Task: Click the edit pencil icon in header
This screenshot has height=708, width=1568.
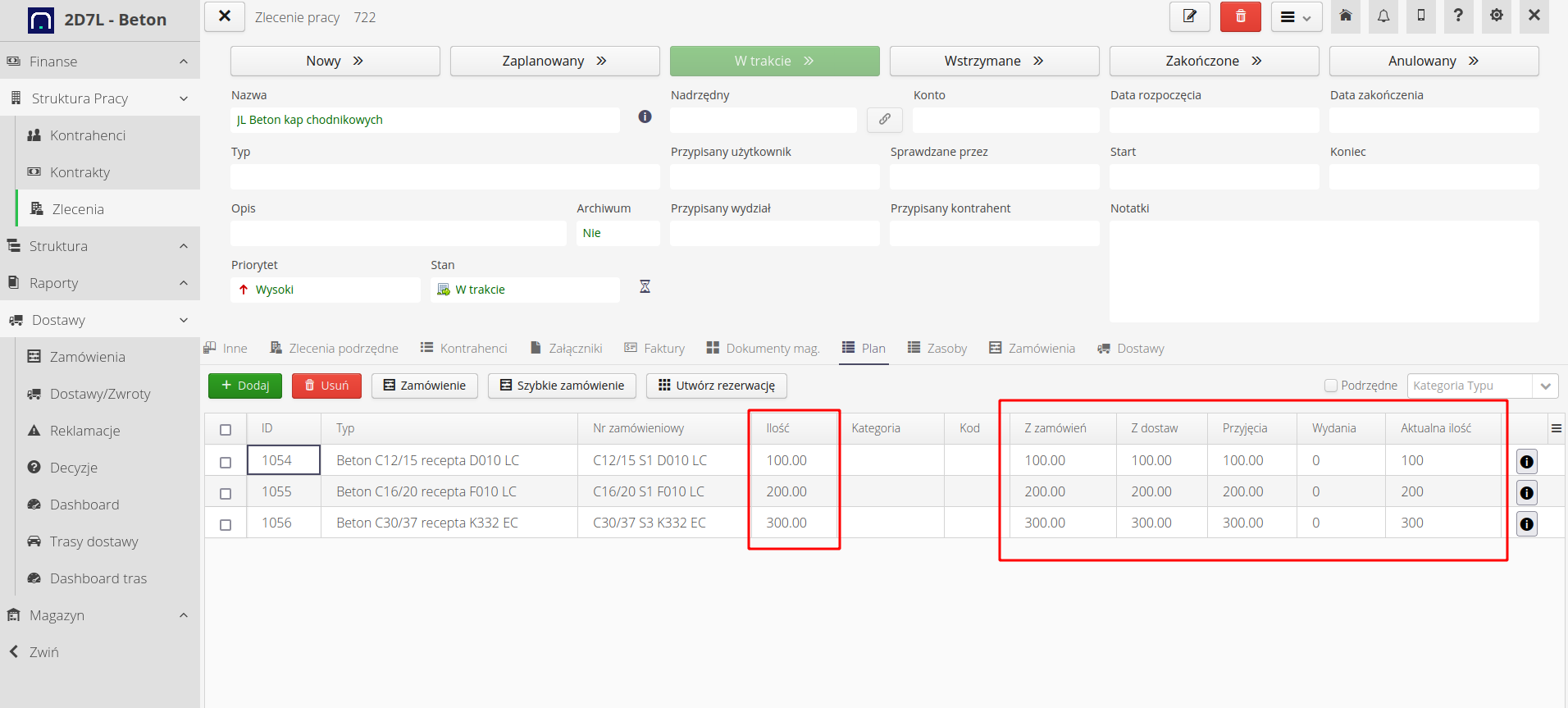Action: (x=1189, y=16)
